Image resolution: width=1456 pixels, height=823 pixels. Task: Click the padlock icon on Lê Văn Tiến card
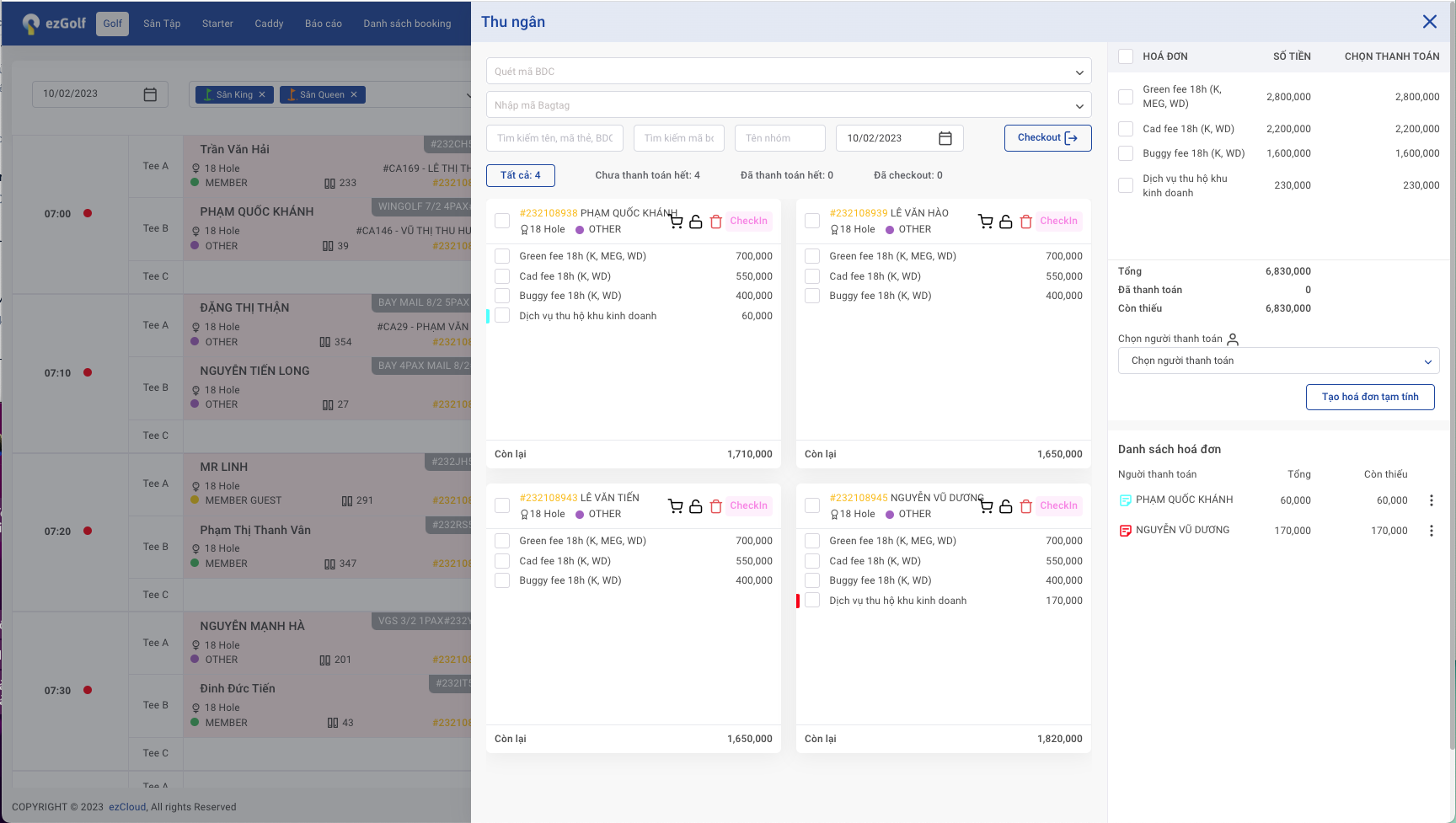coord(696,506)
